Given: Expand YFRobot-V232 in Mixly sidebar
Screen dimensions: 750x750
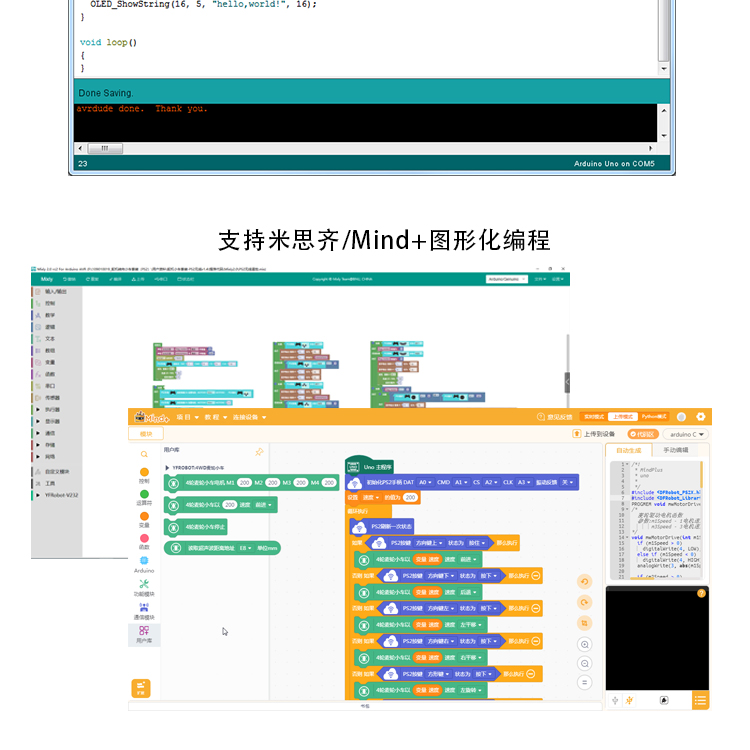Looking at the screenshot, I should click(38, 495).
